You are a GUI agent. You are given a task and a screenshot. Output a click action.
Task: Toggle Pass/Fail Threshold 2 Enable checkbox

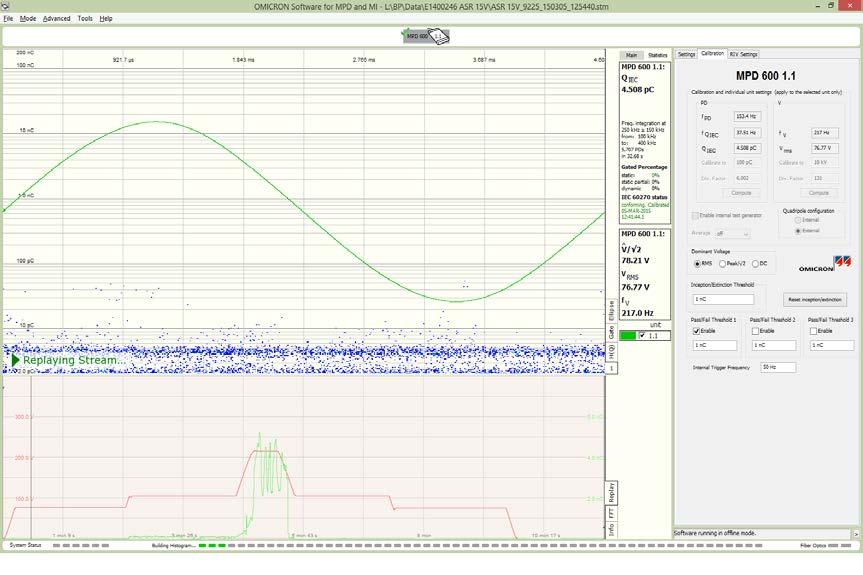(x=755, y=331)
